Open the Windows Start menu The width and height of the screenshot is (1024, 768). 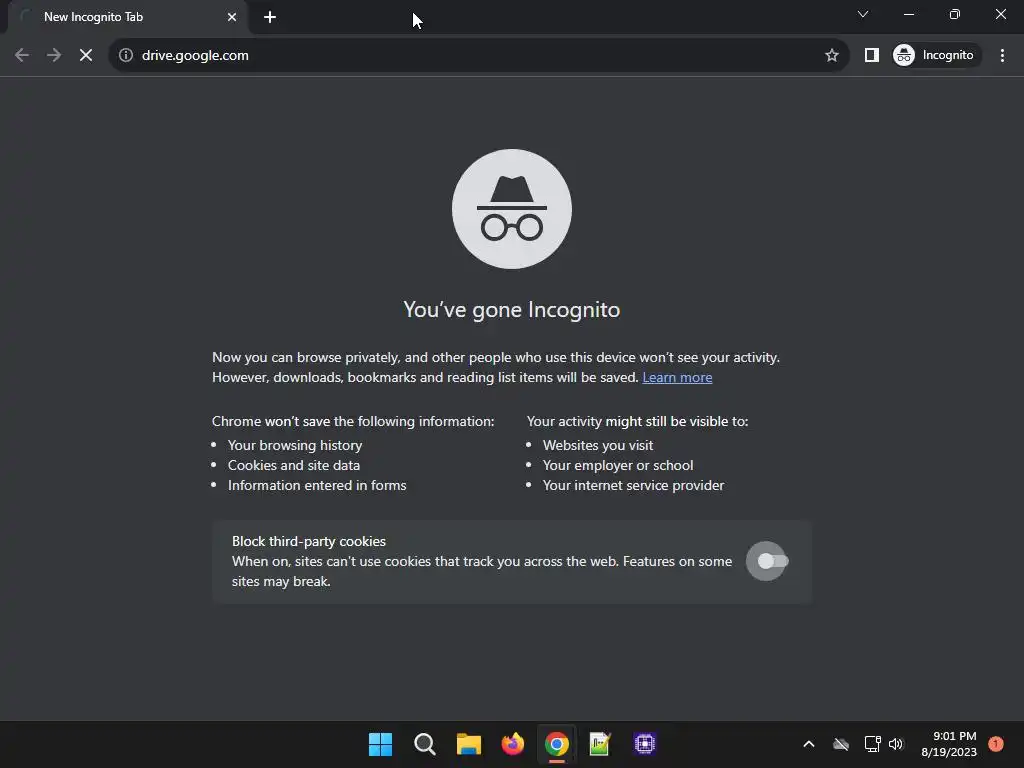[380, 744]
